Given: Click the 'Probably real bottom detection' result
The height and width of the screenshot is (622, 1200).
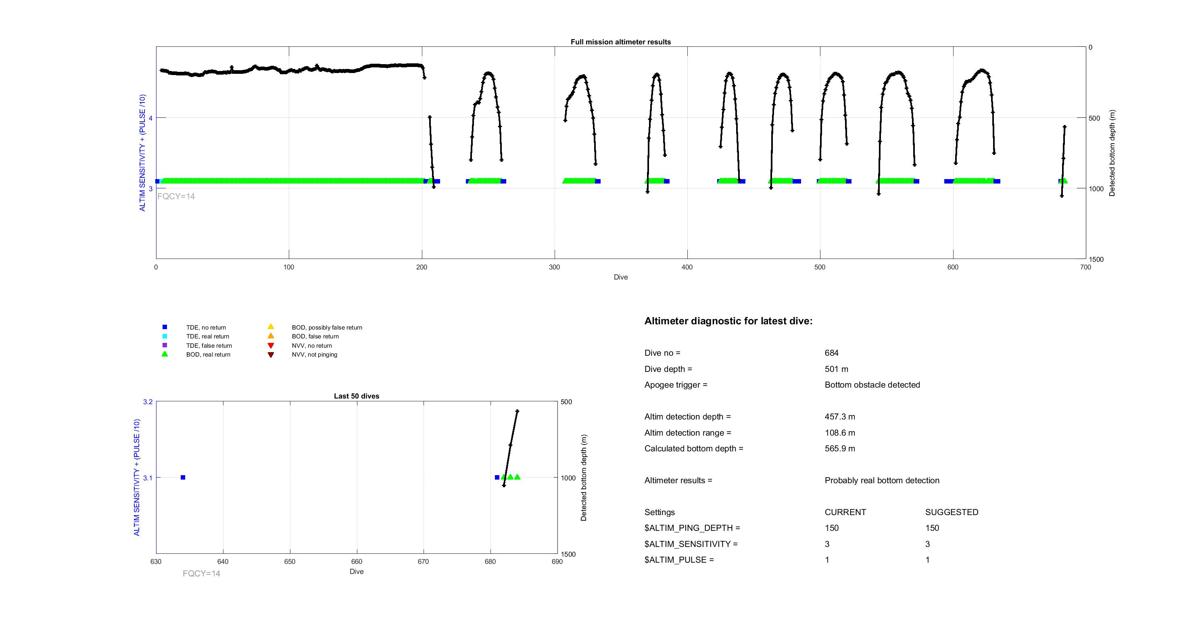Looking at the screenshot, I should (x=882, y=481).
